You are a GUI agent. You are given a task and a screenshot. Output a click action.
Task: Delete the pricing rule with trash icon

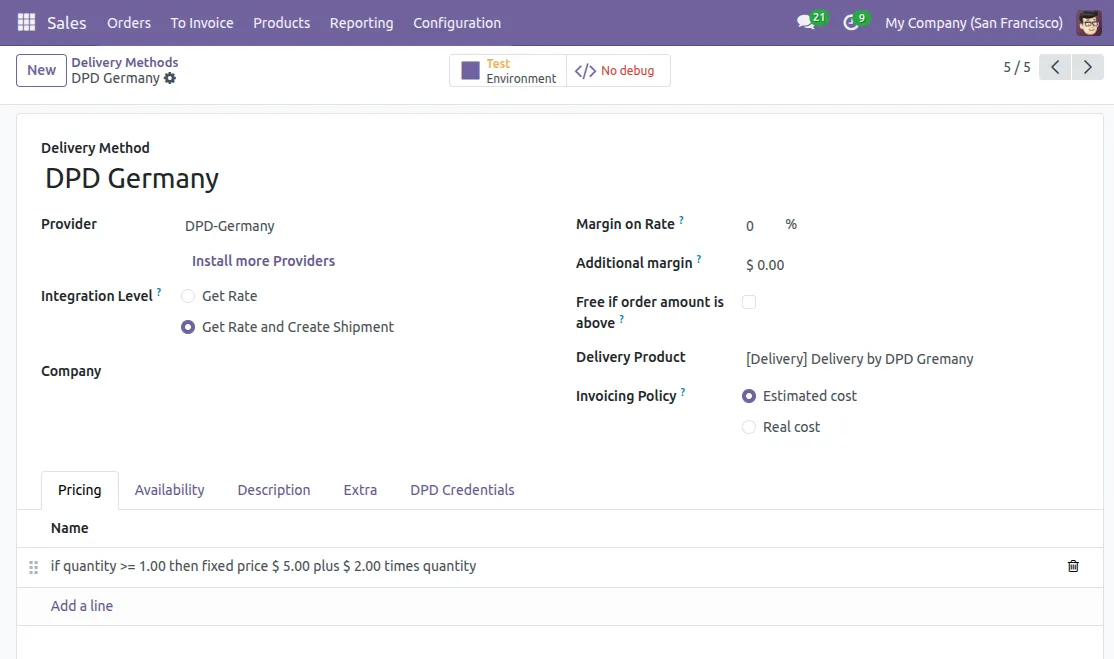coord(1073,566)
